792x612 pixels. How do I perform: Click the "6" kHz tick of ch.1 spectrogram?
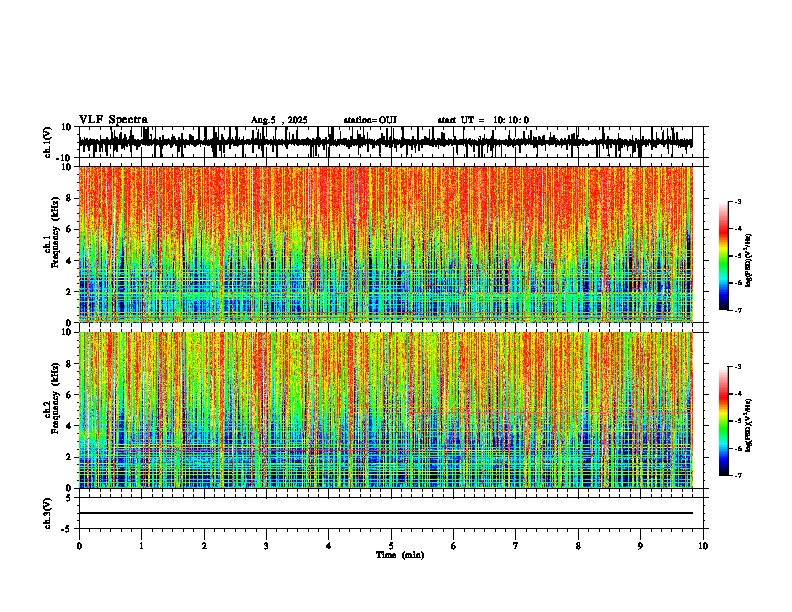tap(69, 230)
